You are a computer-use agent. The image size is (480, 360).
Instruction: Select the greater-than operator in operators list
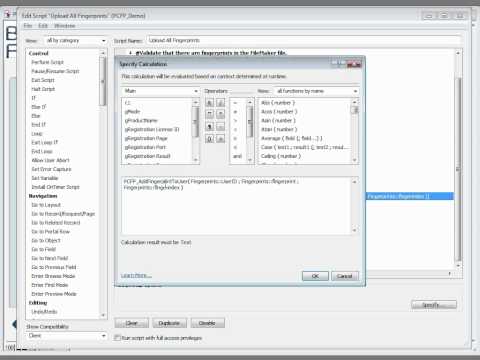tap(235, 120)
